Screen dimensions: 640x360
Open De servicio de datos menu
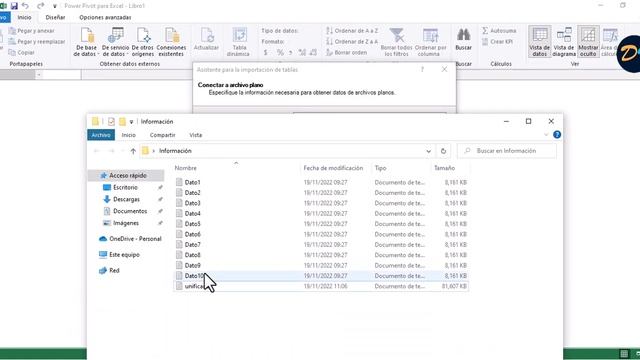115,42
